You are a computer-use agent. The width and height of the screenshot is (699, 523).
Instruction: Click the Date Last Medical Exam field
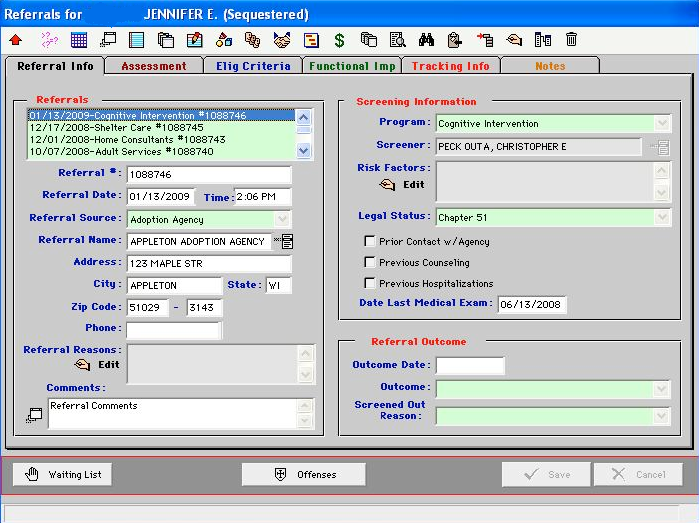532,305
